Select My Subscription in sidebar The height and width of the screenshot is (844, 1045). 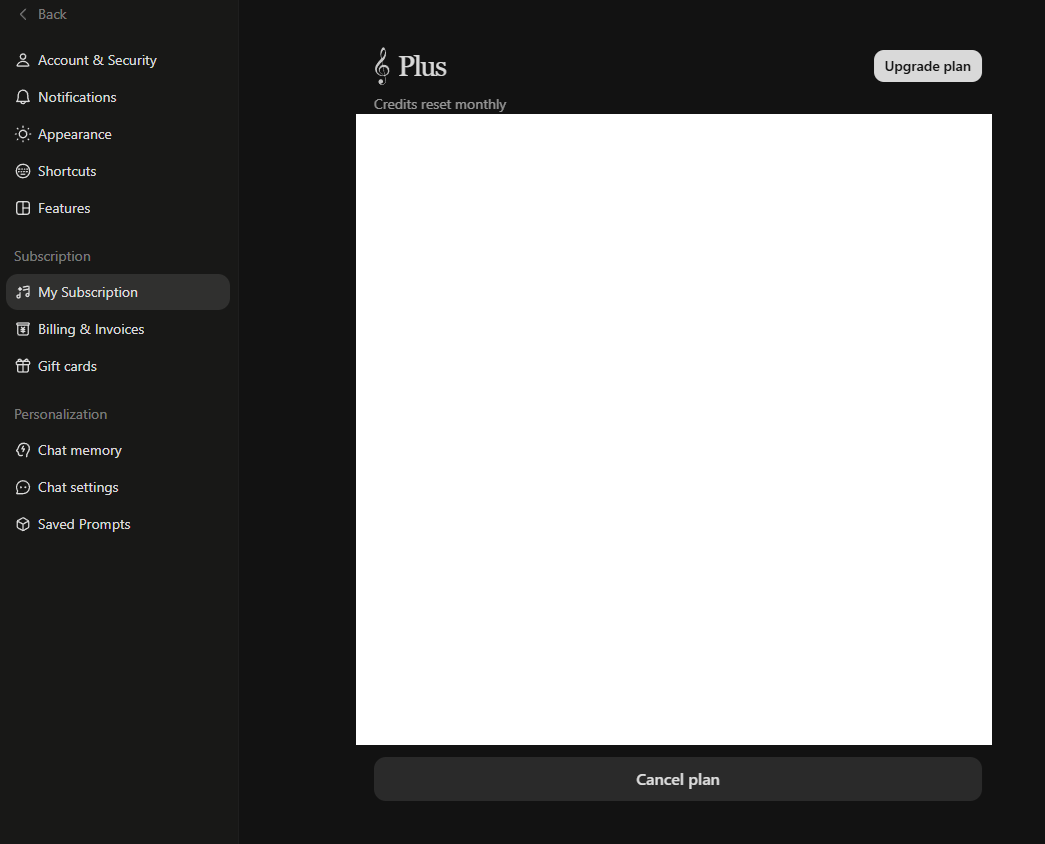[x=118, y=292]
